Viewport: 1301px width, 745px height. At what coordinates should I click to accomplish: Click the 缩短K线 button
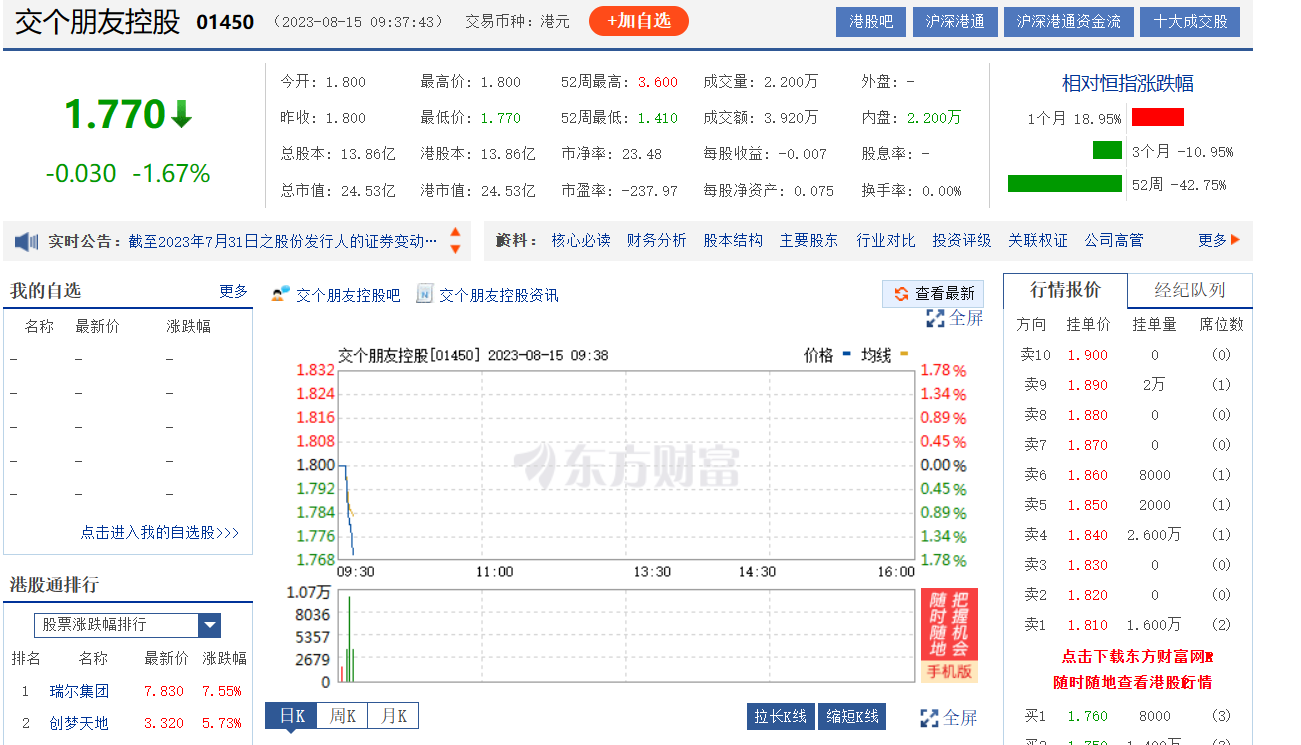tap(852, 717)
